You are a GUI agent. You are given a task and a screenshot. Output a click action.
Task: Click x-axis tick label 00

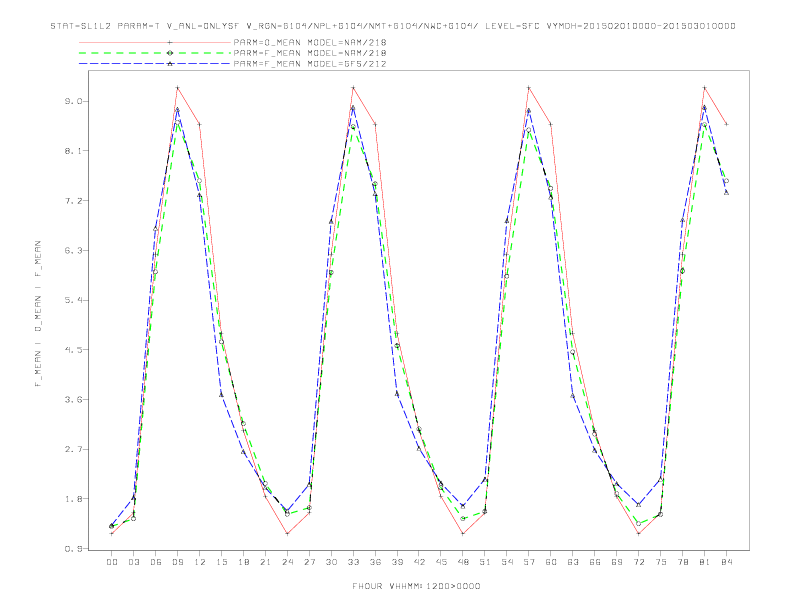click(112, 562)
